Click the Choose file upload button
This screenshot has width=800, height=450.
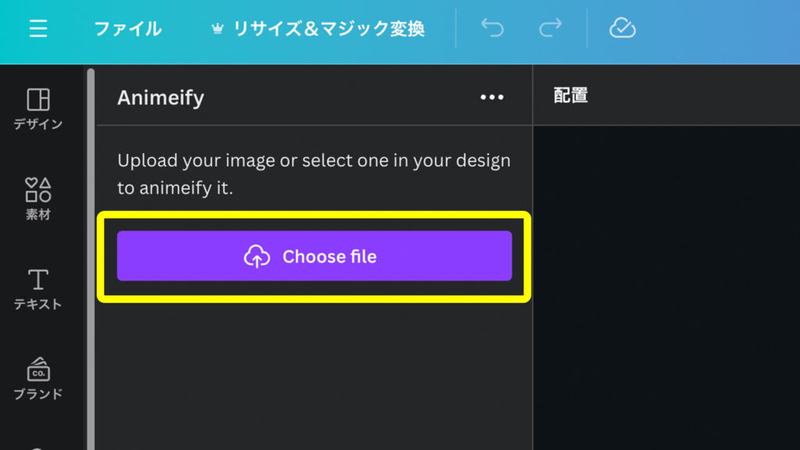click(x=314, y=256)
